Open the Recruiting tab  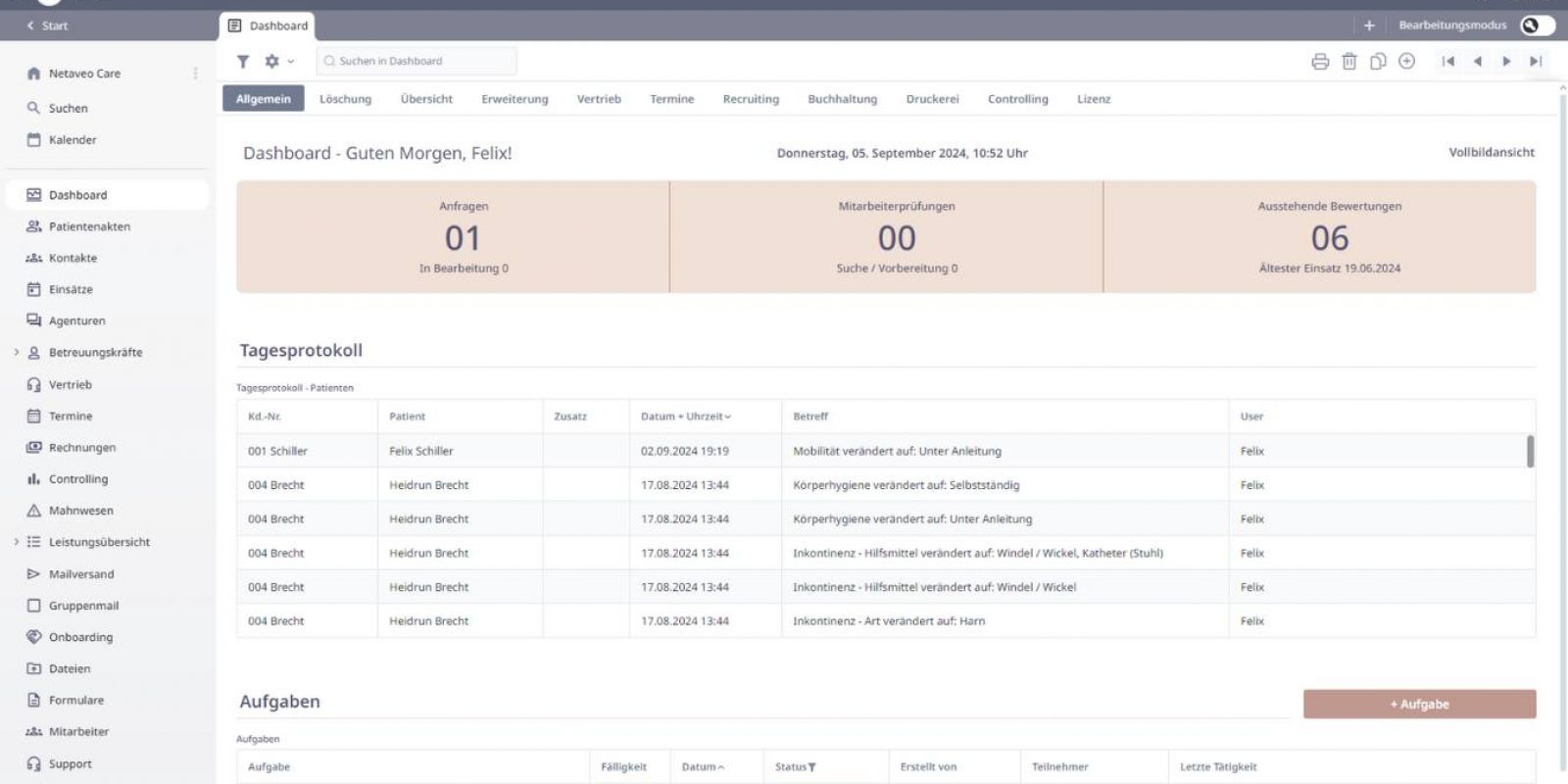[751, 99]
